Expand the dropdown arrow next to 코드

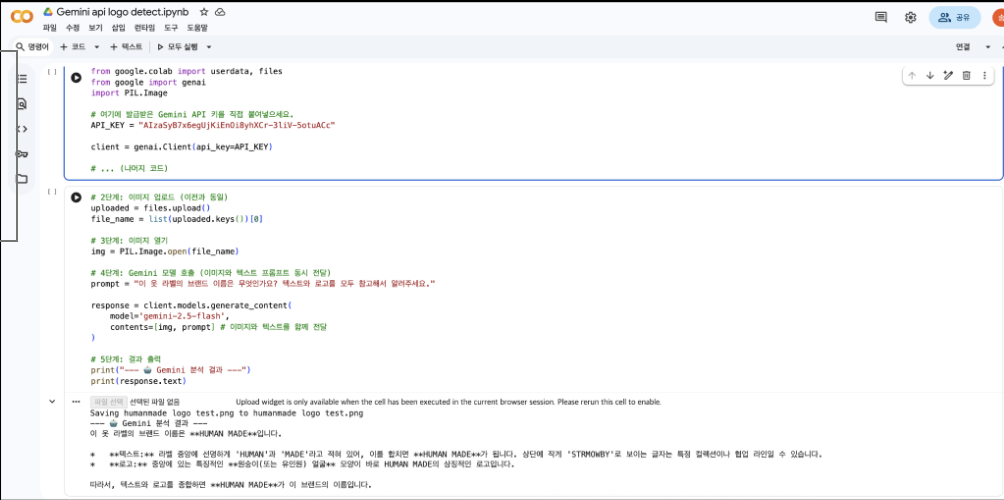coord(97,47)
